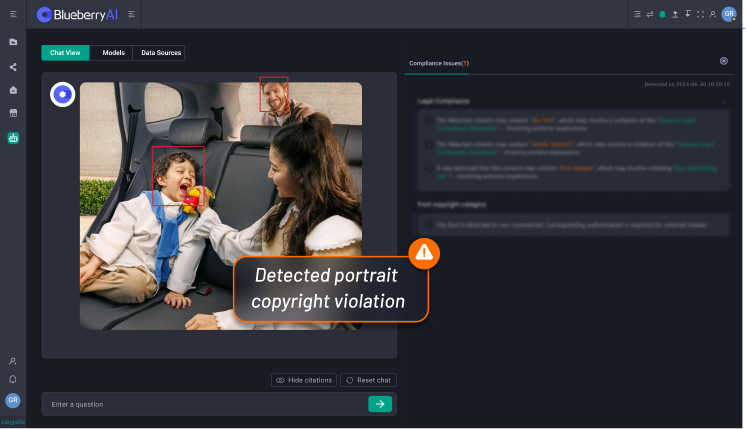The image size is (746, 429).
Task: Switch to the Data Sources tab
Action: pyautogui.click(x=160, y=52)
